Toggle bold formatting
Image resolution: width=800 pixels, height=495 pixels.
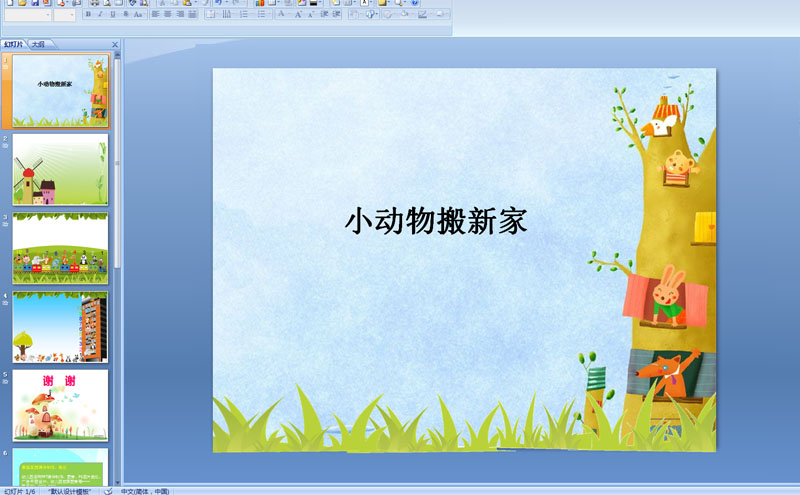(88, 14)
